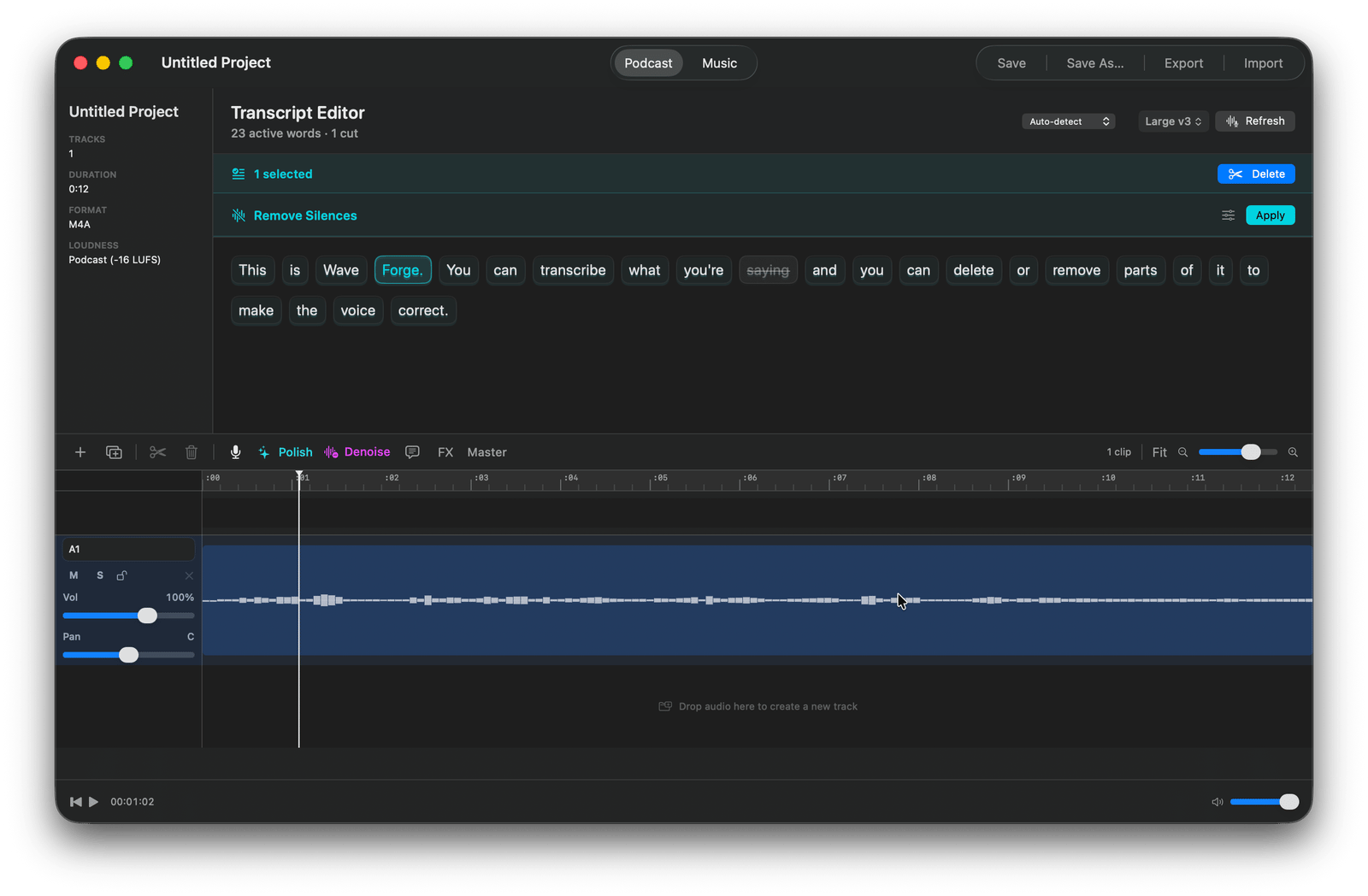Select the scissors split tool in timeline toolbar
The image size is (1368, 896).
pyautogui.click(x=157, y=452)
